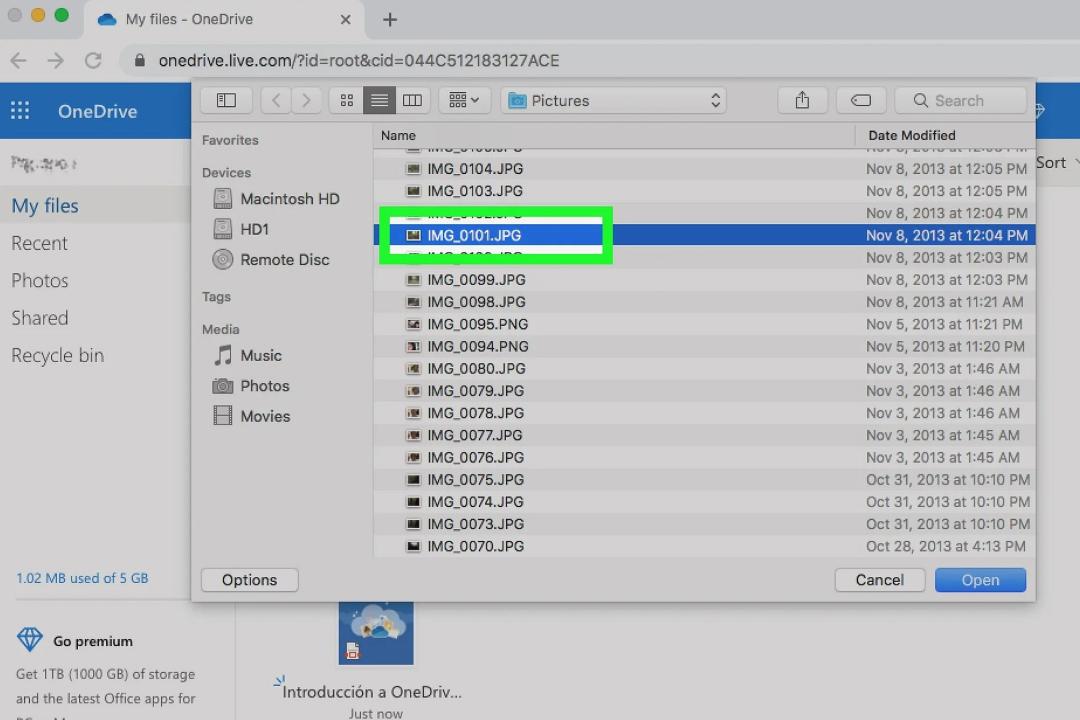Click the browser forward arrow
1080x720 pixels.
coord(56,61)
